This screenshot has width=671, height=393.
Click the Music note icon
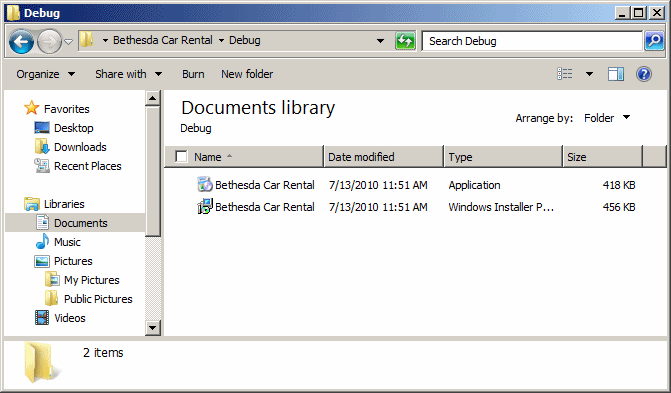click(x=42, y=242)
